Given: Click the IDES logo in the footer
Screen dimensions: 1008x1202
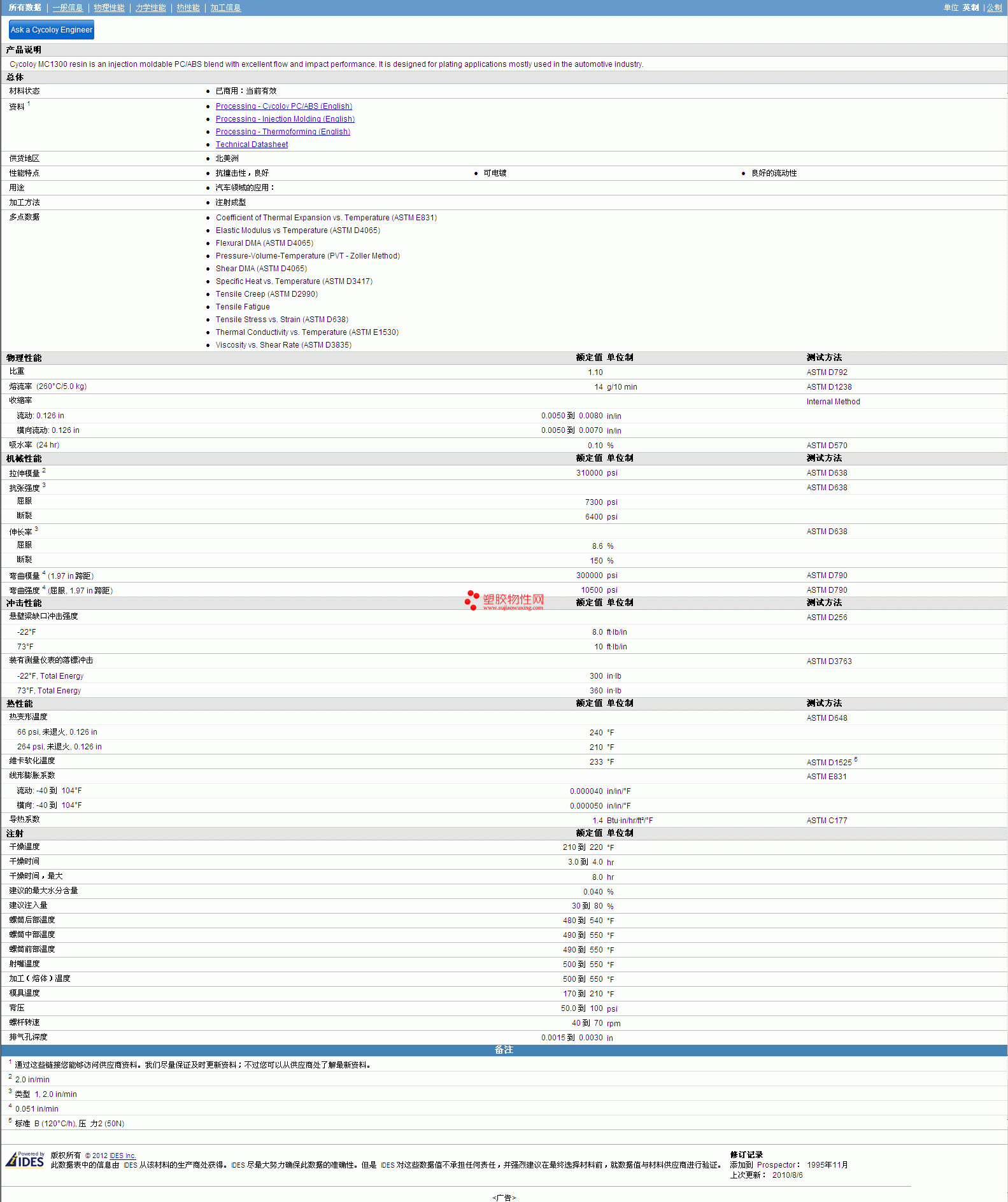Looking at the screenshot, I should pyautogui.click(x=25, y=1159).
